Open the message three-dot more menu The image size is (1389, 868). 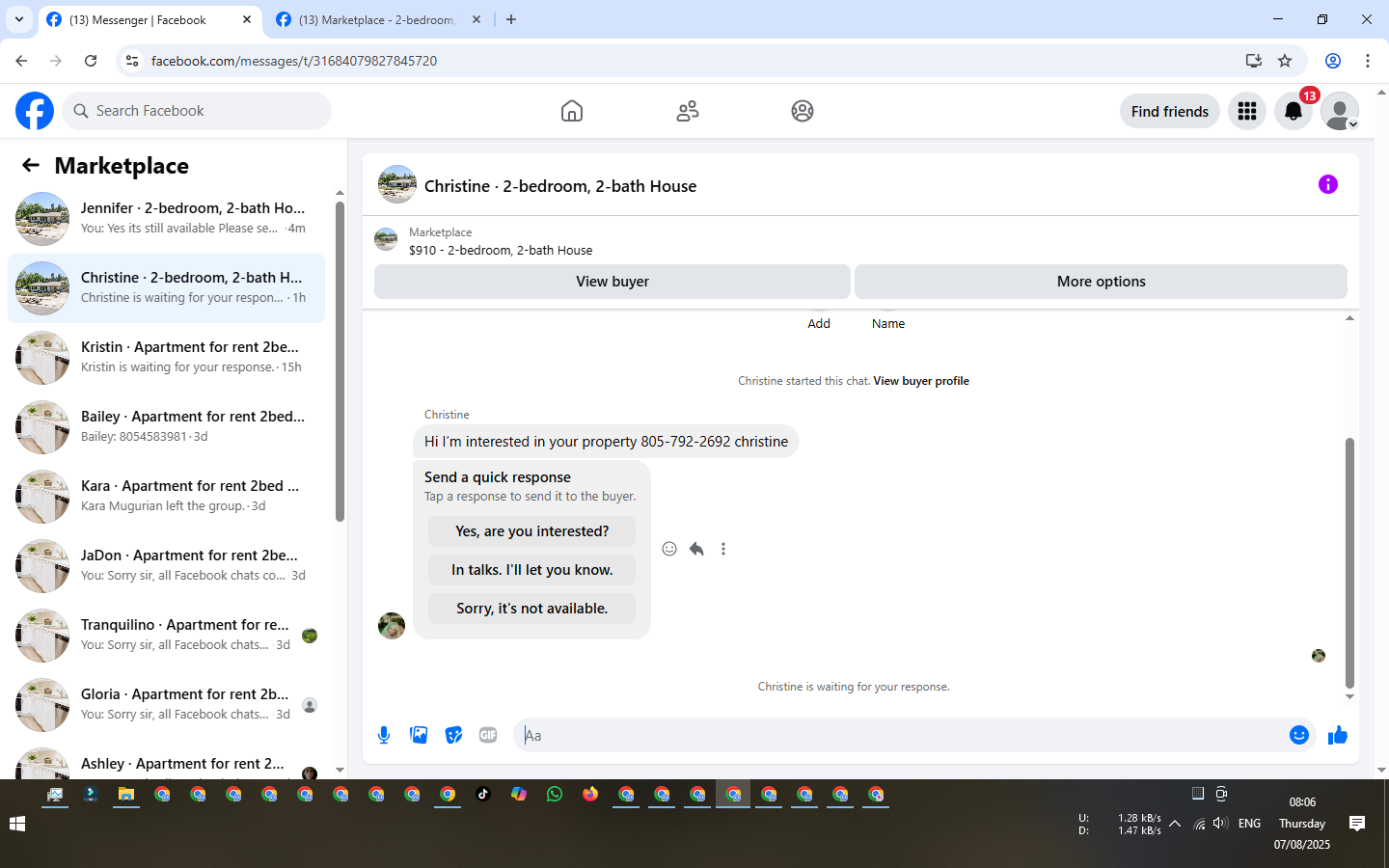723,549
